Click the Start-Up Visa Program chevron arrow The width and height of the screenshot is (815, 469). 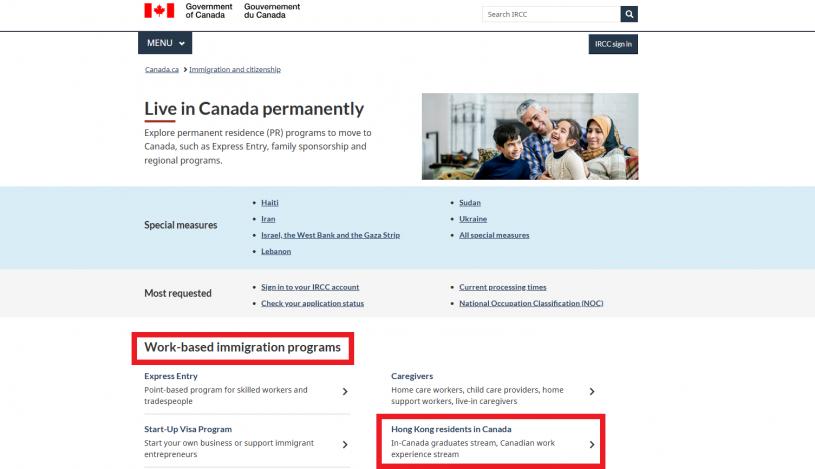[x=344, y=444]
